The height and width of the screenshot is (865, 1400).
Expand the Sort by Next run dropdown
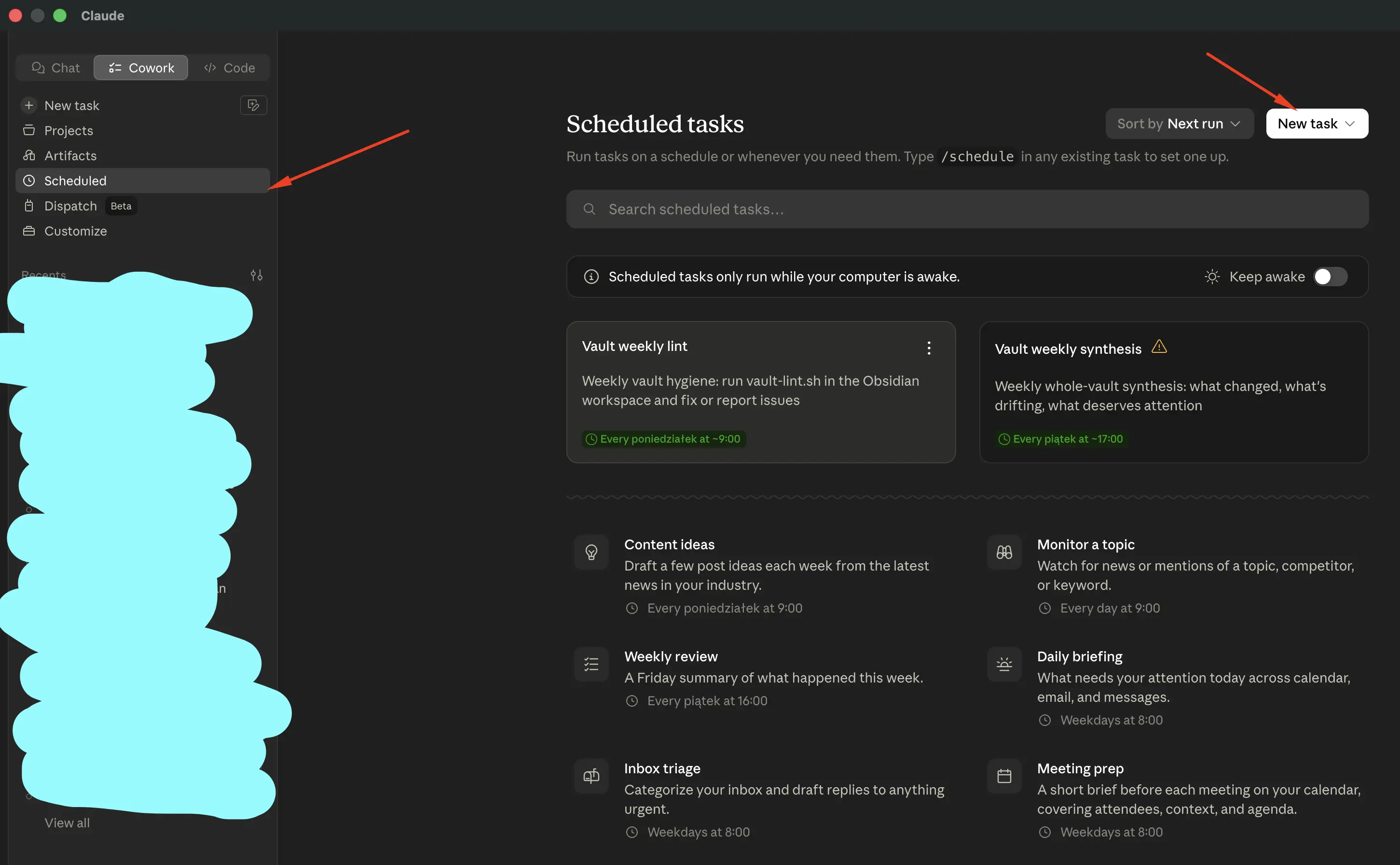[x=1180, y=124]
